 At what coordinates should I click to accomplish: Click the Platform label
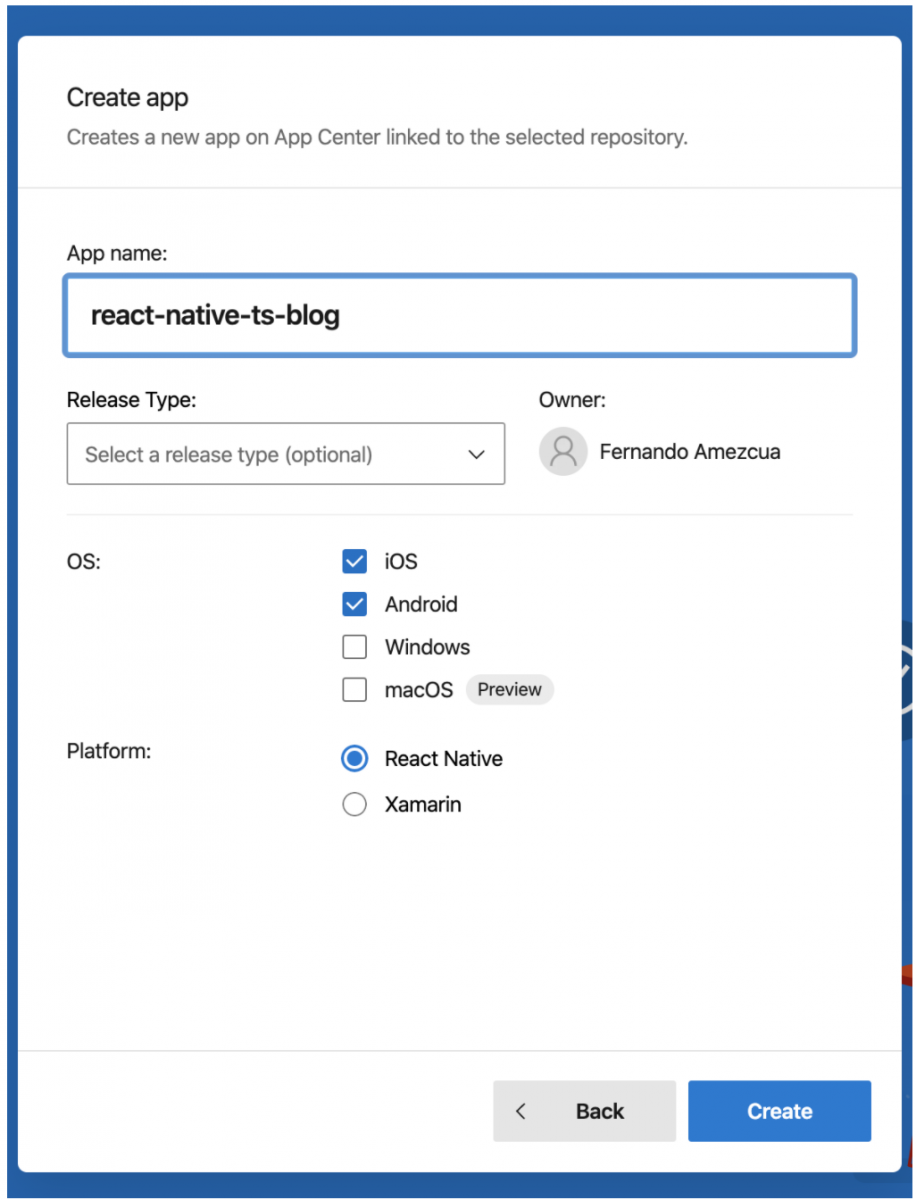(109, 750)
